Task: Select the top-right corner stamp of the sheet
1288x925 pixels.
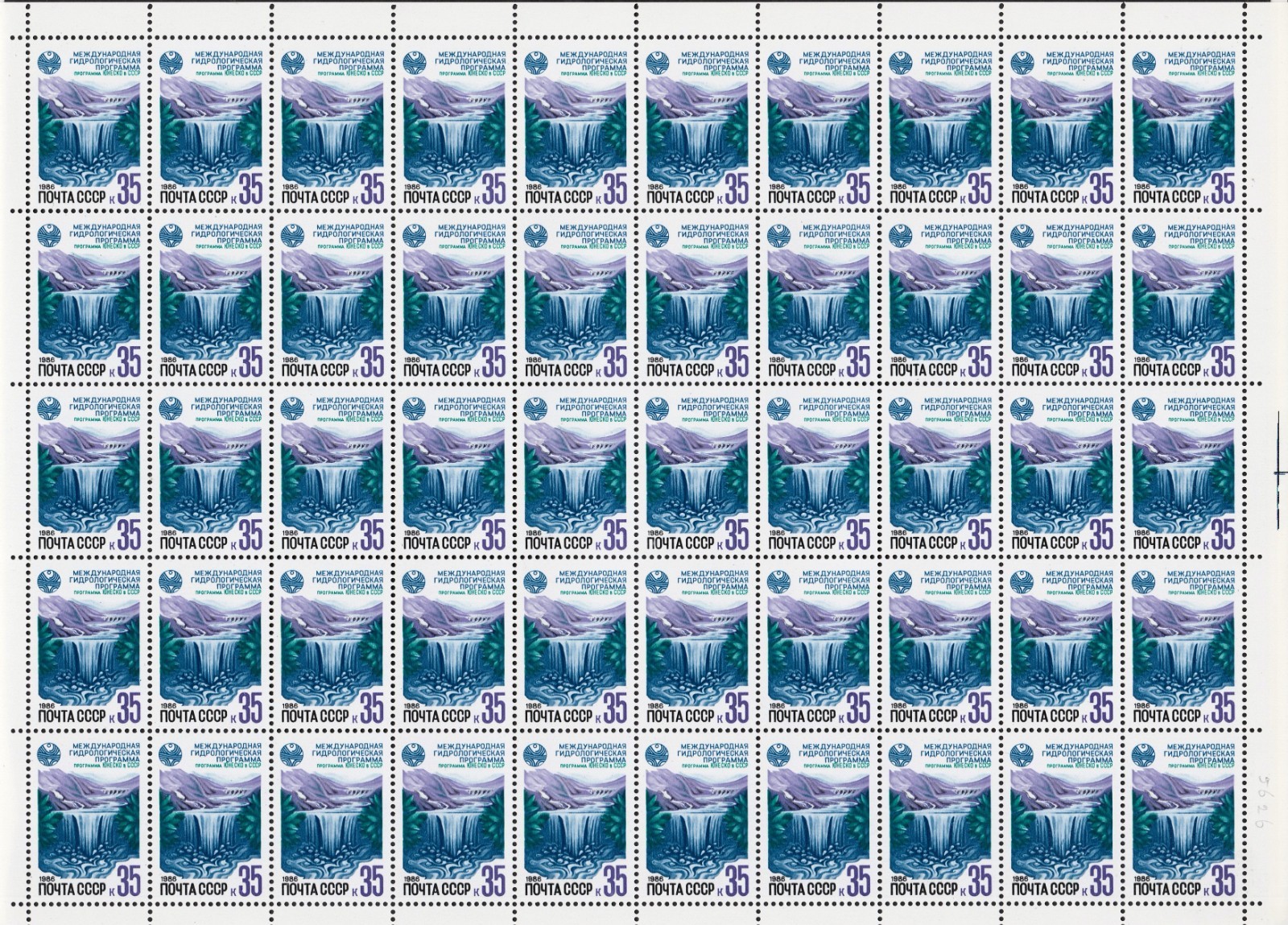Action: pyautogui.click(x=1183, y=126)
